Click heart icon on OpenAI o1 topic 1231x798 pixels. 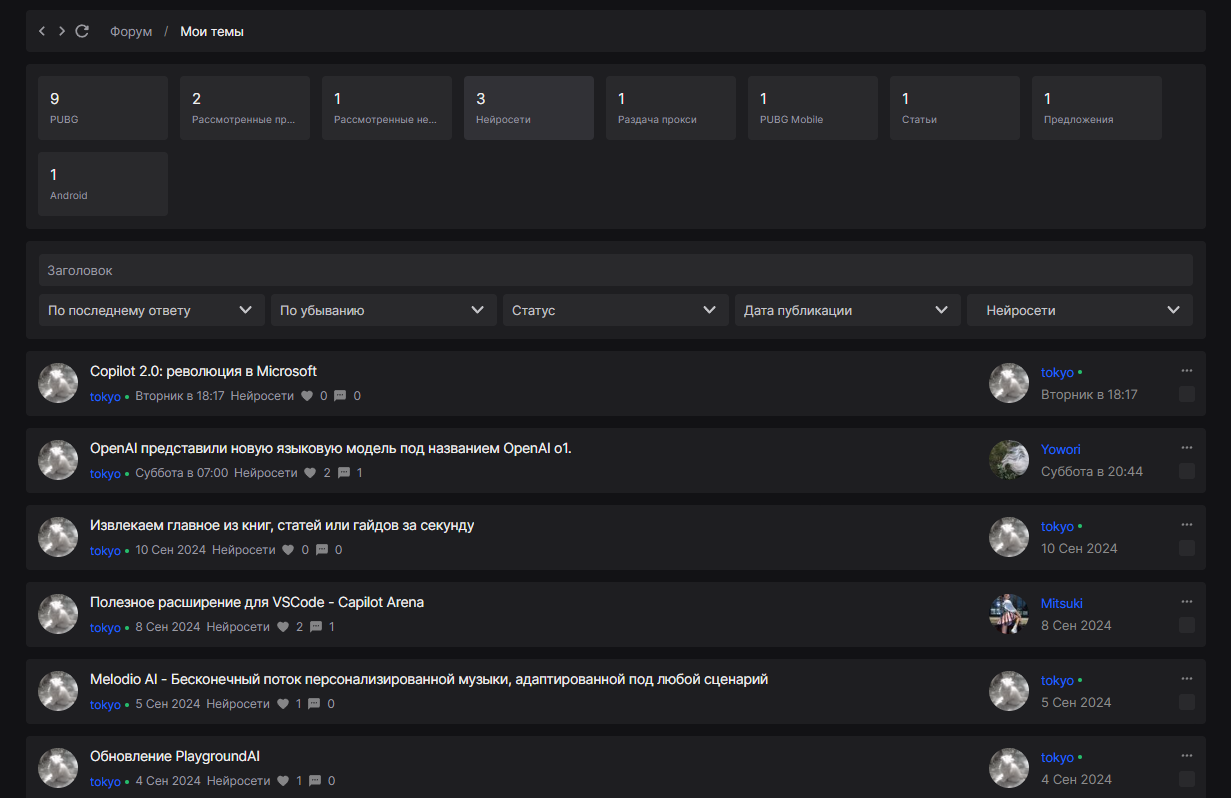tap(310, 473)
